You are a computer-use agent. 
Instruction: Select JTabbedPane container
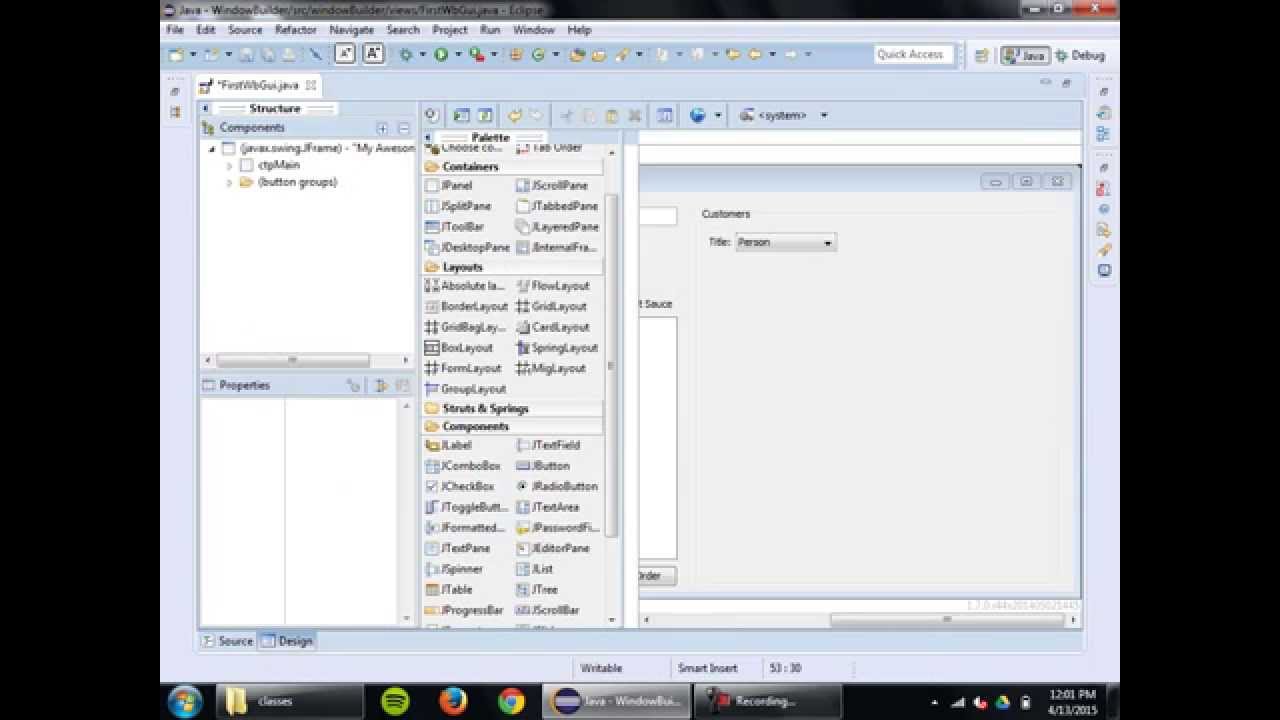(558, 206)
